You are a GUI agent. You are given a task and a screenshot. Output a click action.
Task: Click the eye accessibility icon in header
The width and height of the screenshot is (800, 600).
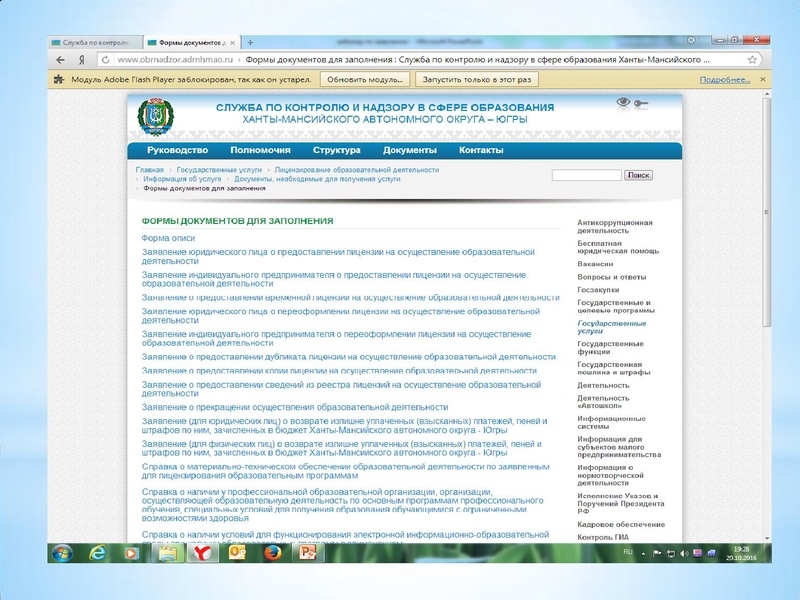tap(624, 102)
